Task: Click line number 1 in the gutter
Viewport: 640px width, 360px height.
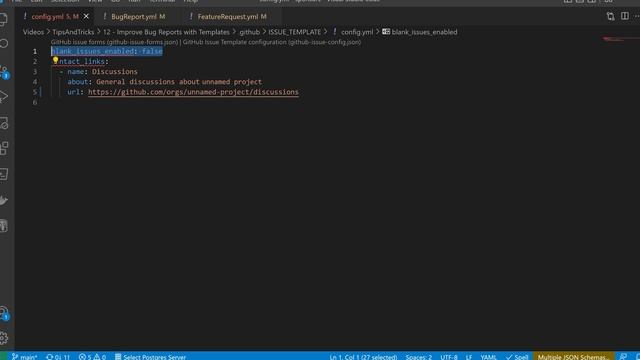Action: 35,51
